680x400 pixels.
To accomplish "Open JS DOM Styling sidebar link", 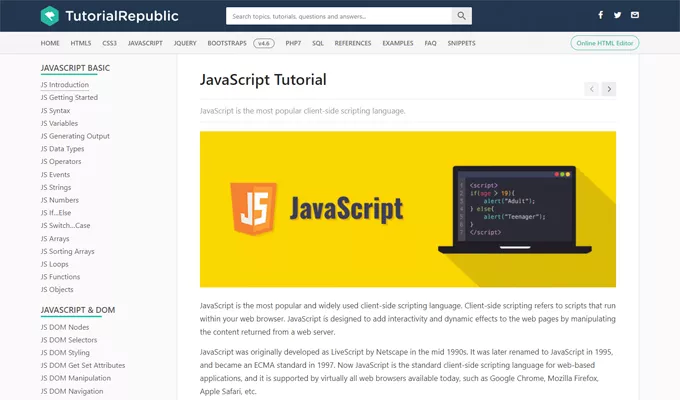I will coord(65,353).
